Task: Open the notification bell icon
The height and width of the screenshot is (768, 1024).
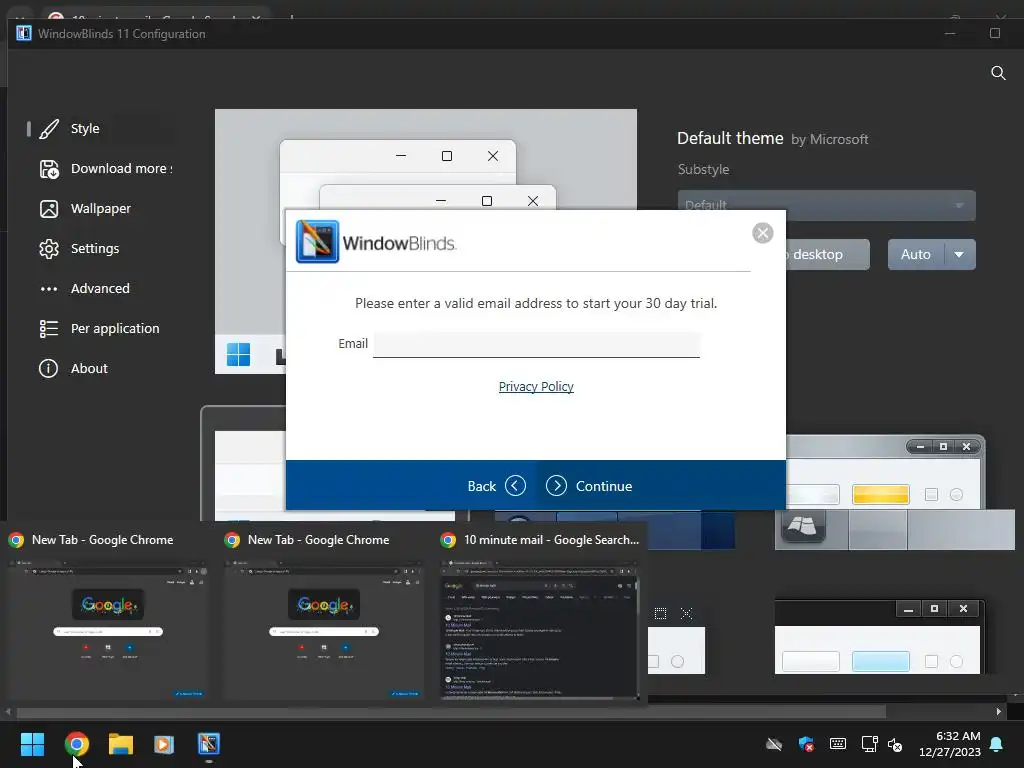Action: coord(997,744)
